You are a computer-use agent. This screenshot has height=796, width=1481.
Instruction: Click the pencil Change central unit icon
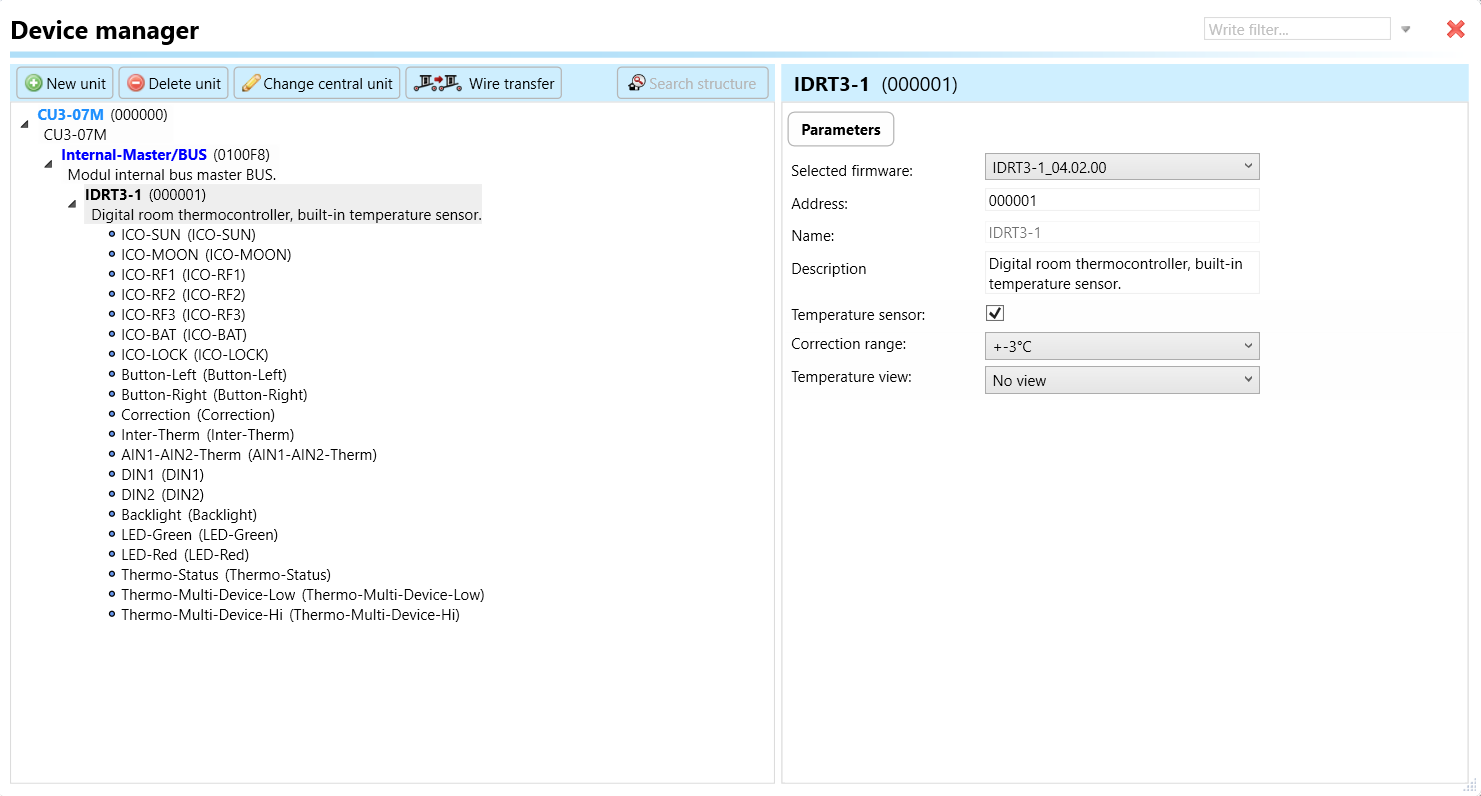click(251, 84)
